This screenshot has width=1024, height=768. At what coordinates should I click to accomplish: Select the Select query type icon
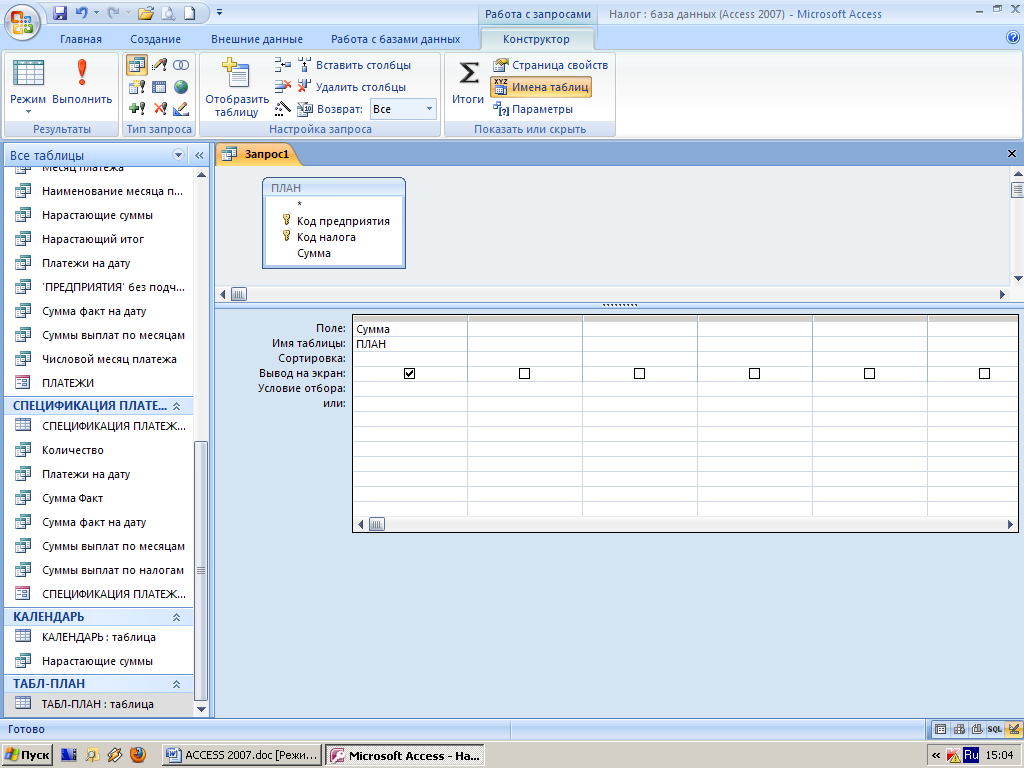pyautogui.click(x=136, y=65)
